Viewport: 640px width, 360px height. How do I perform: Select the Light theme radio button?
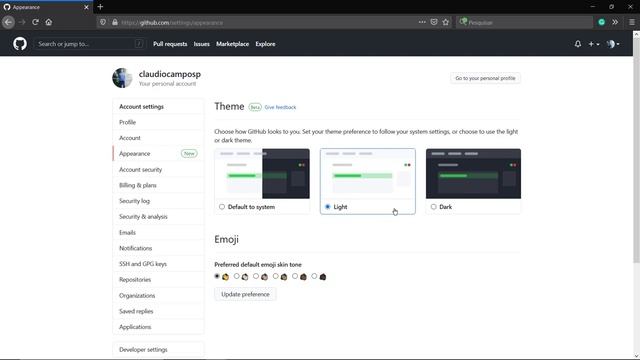327,207
